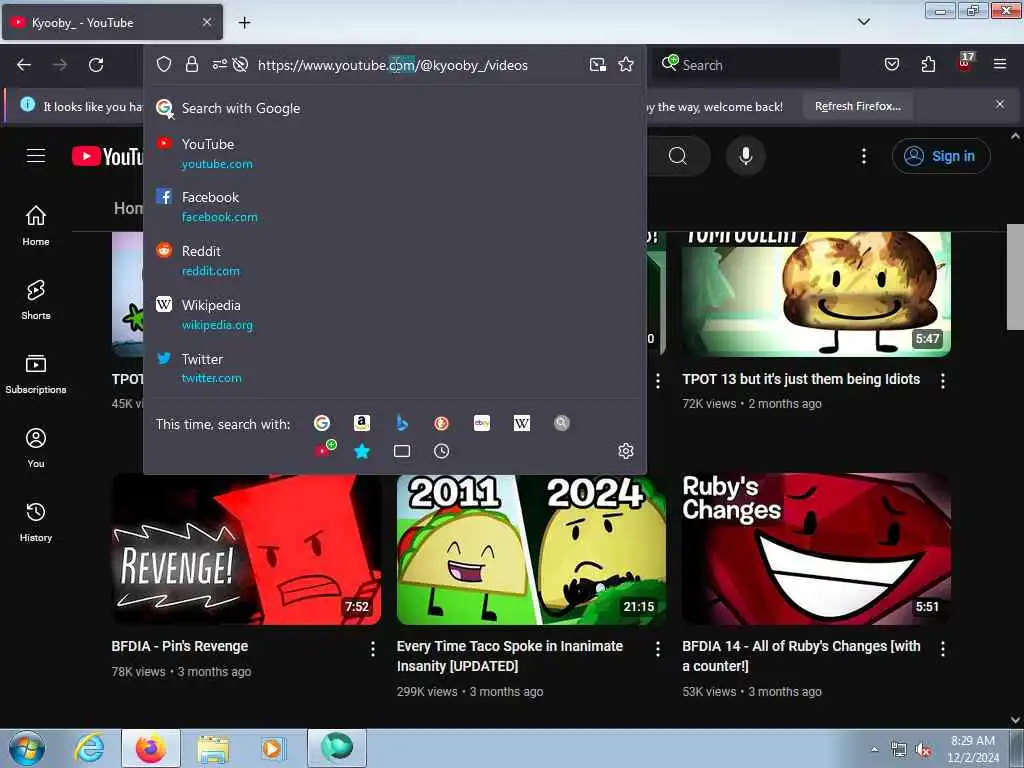Open options for Every Time Taco Spoke video
The image size is (1024, 768).
[658, 648]
